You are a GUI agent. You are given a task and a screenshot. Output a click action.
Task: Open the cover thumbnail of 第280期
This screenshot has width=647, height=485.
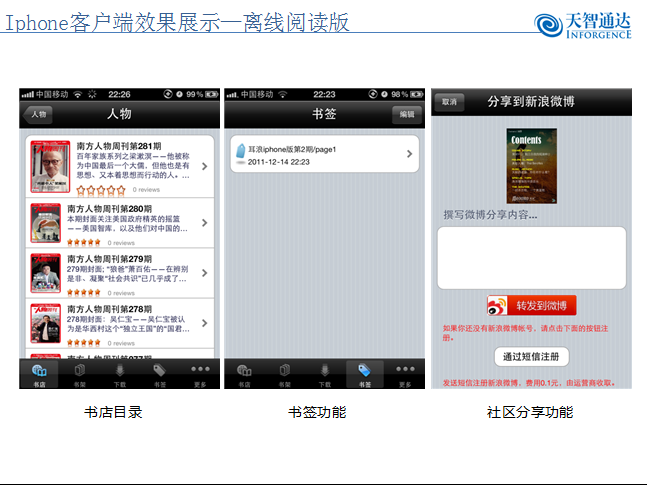pyautogui.click(x=46, y=223)
